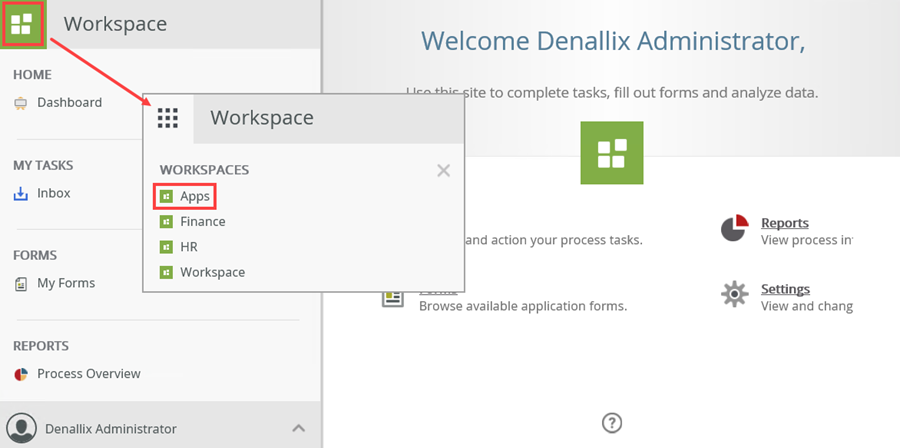Click the Dashboard icon in sidebar
The height and width of the screenshot is (448, 900).
click(x=21, y=103)
